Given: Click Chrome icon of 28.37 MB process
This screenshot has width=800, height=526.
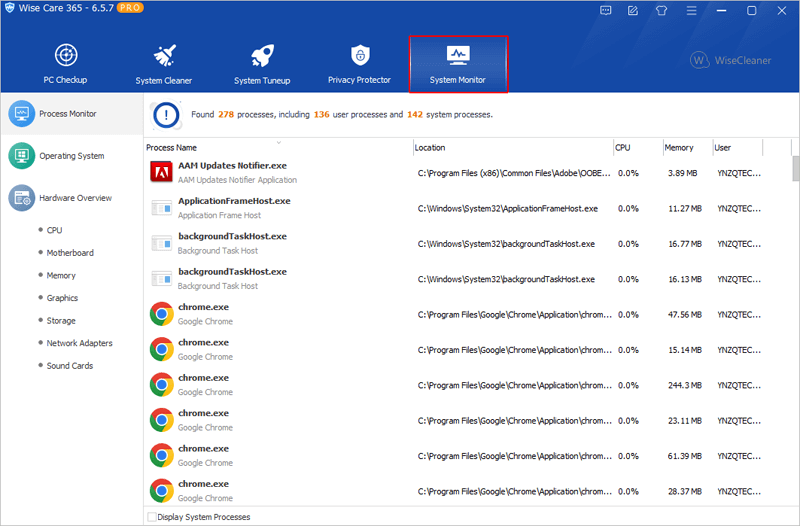Looking at the screenshot, I should click(161, 491).
